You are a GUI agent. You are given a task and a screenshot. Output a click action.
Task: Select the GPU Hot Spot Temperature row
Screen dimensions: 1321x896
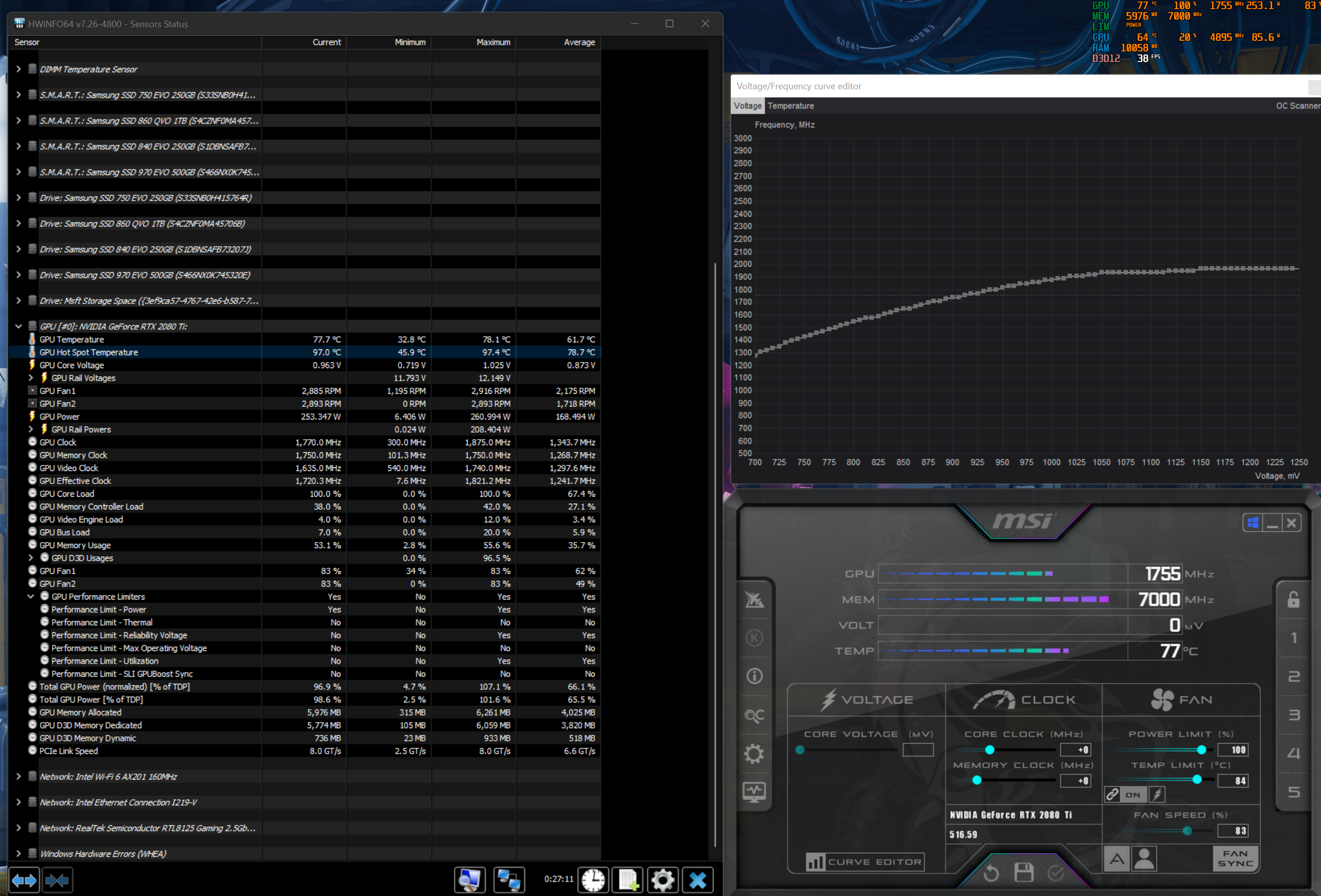coord(305,352)
